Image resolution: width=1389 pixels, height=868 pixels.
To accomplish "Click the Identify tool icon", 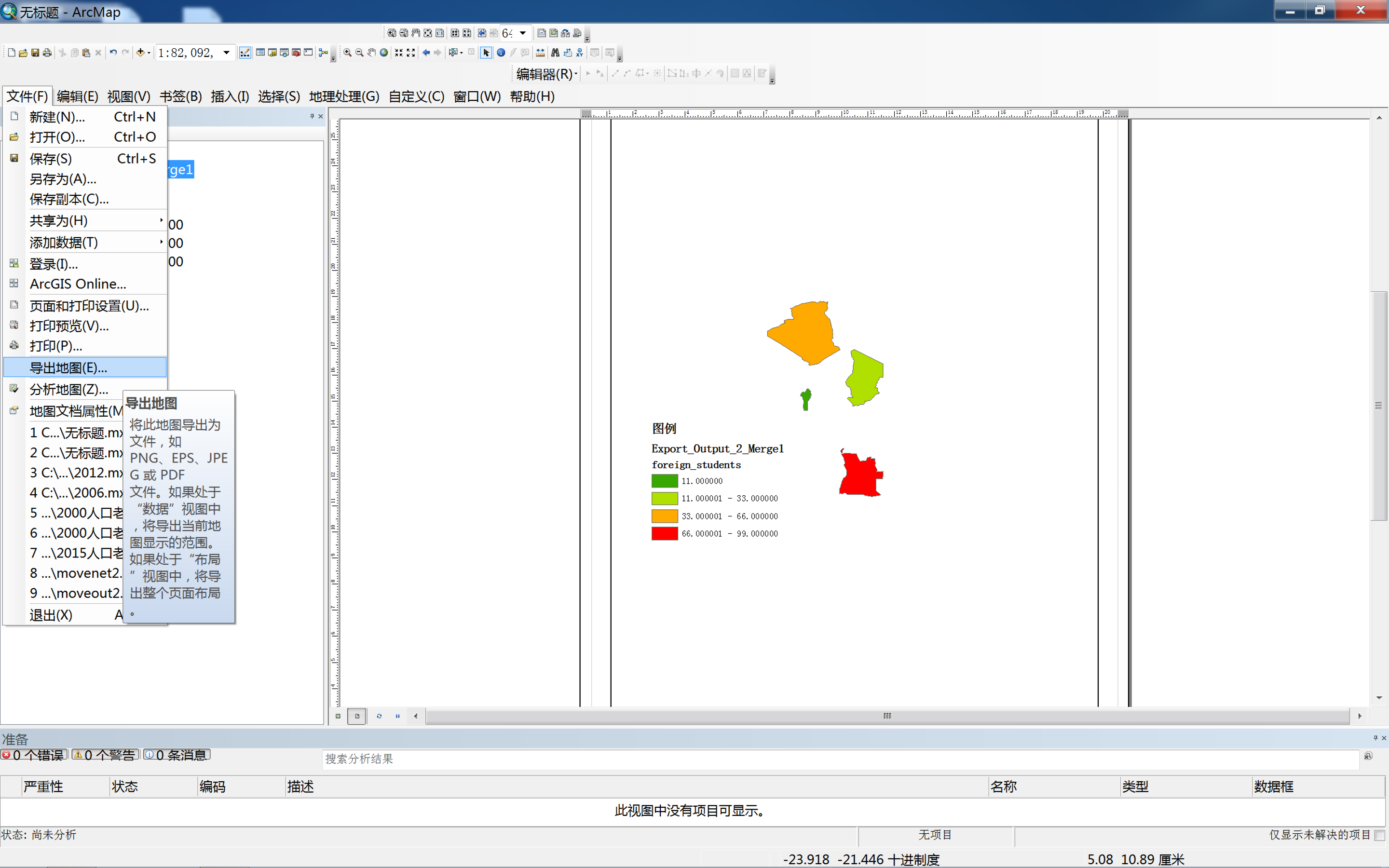I will tap(501, 53).
